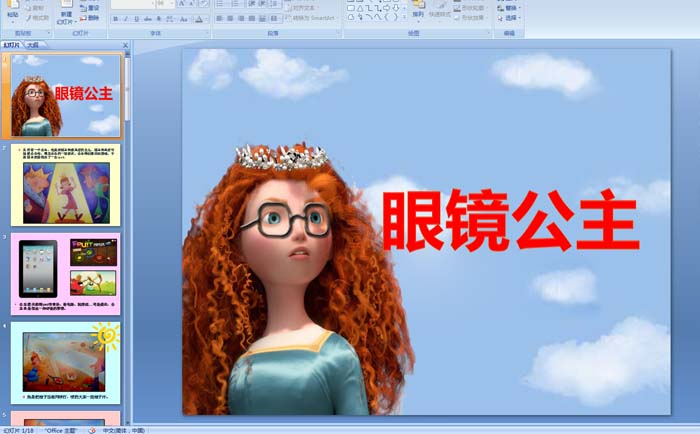
Task: Open the Arrange (排列) menu
Action: [x=418, y=11]
